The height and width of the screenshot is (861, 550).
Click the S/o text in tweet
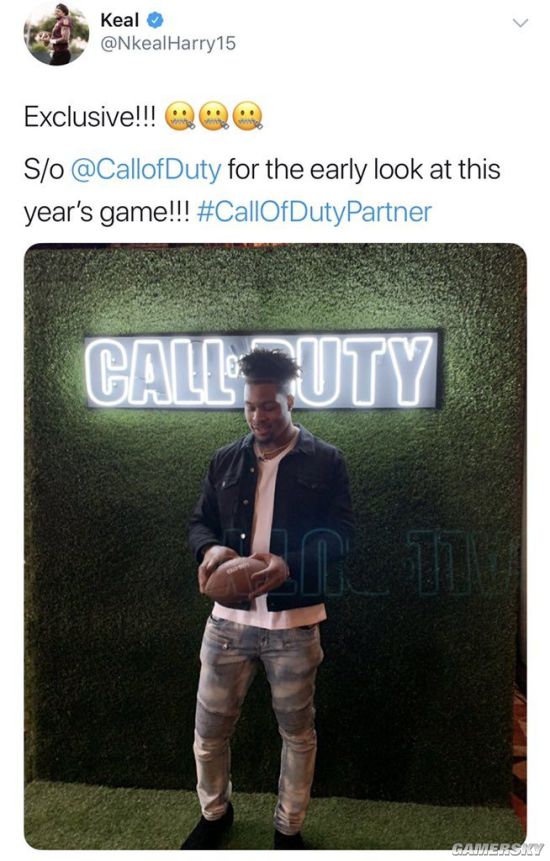pos(44,170)
